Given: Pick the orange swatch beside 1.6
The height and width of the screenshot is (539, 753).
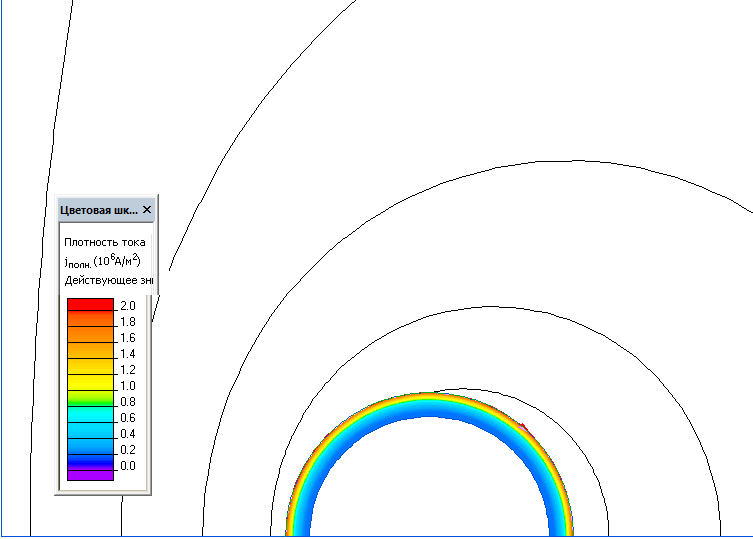Looking at the screenshot, I should [x=90, y=337].
